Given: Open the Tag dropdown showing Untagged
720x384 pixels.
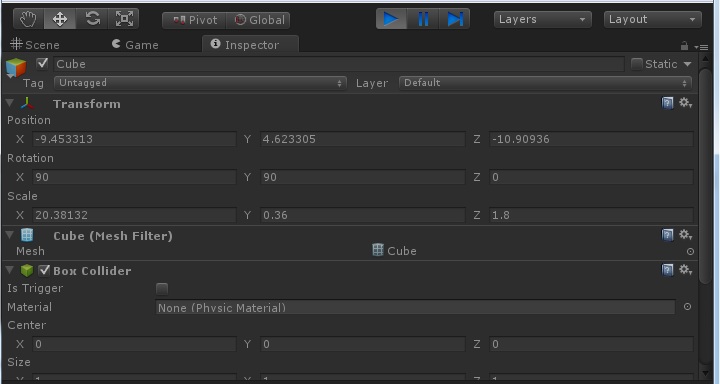Looking at the screenshot, I should click(200, 83).
